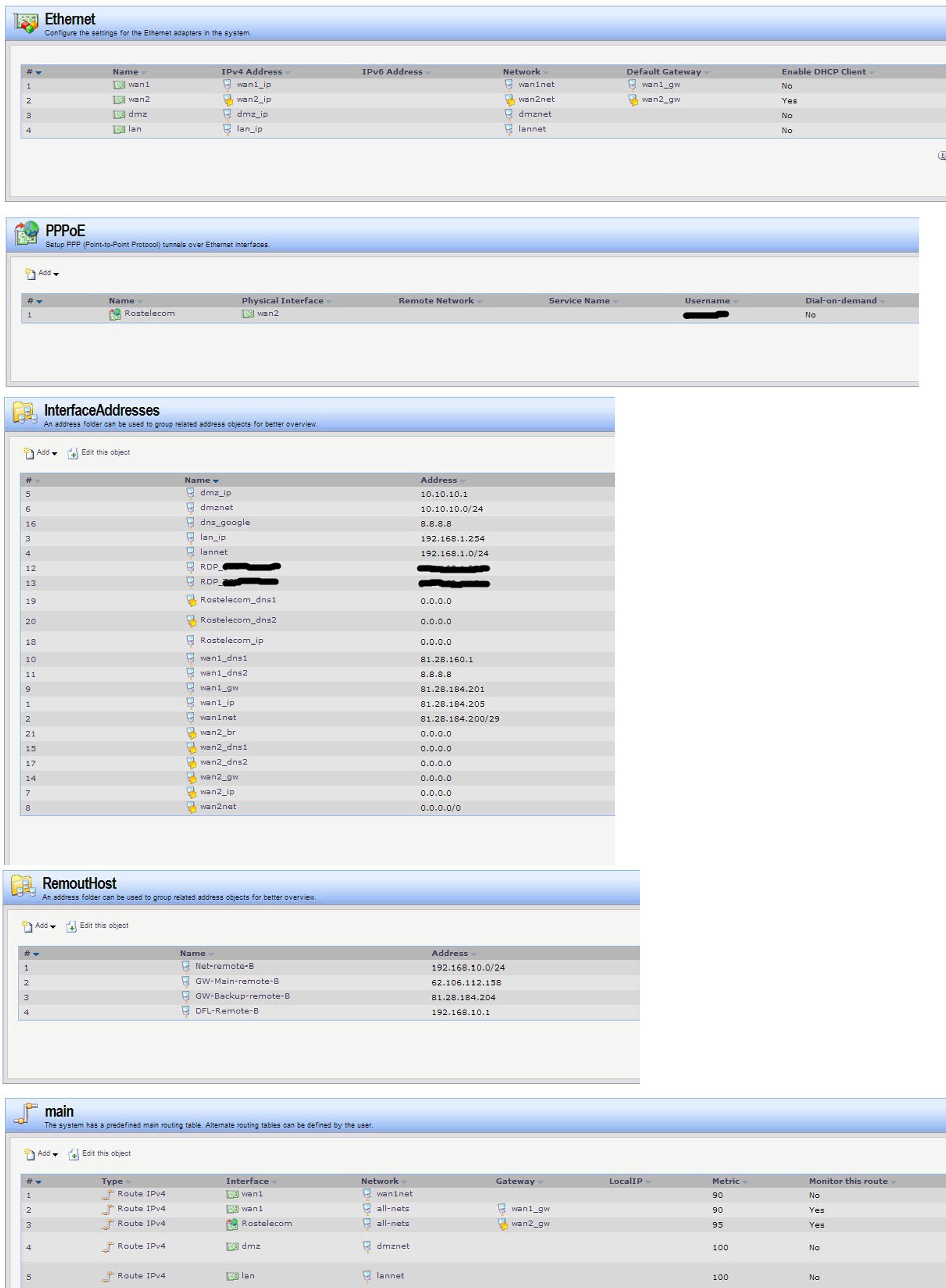This screenshot has height=1288, width=946.
Task: Select the Rostelecom_ip row name in InterfaceAddresses
Action: [232, 640]
